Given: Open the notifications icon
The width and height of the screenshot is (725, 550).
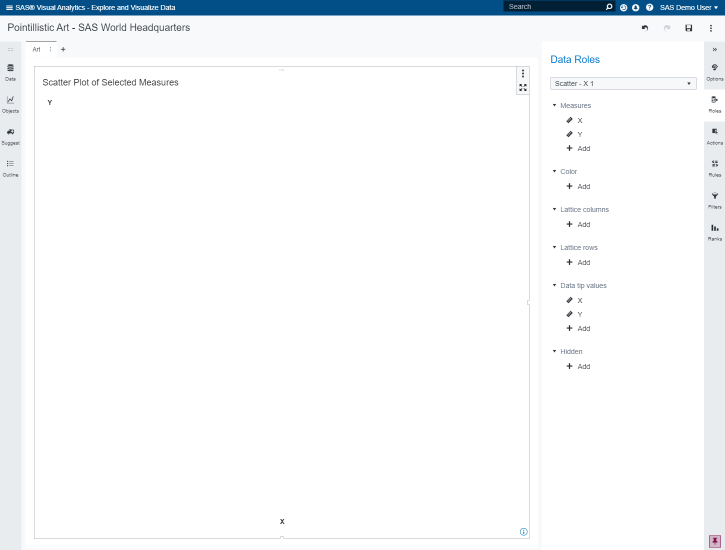Looking at the screenshot, I should coord(636,7).
